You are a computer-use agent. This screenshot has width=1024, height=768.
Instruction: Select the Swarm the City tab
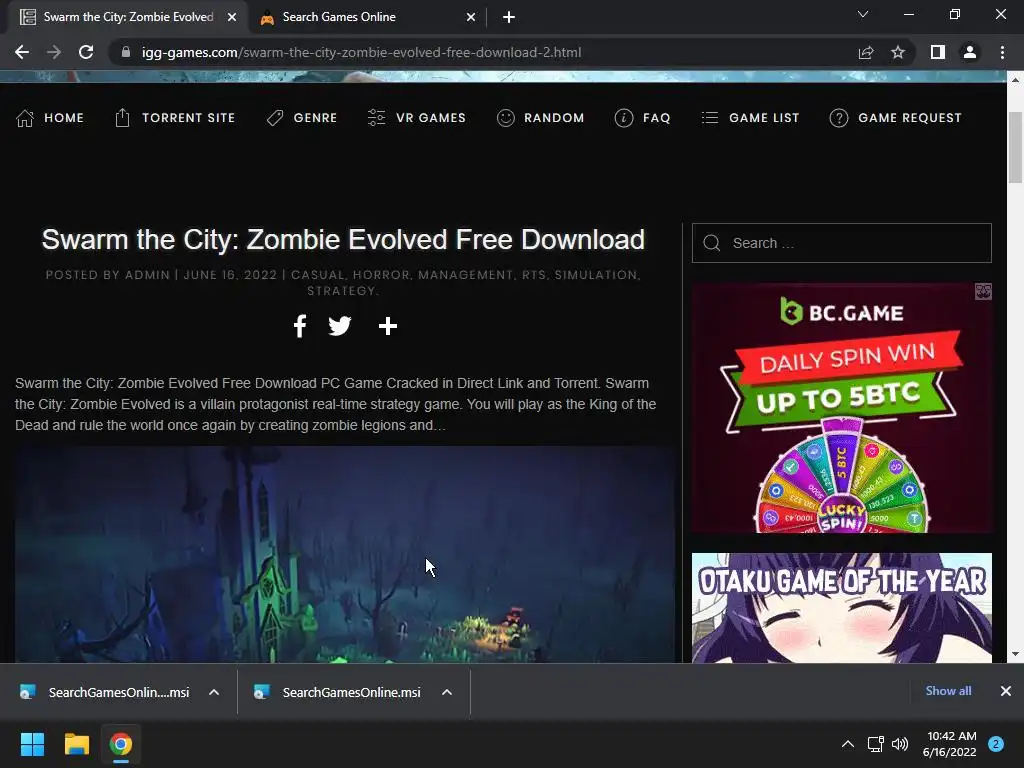coord(128,17)
